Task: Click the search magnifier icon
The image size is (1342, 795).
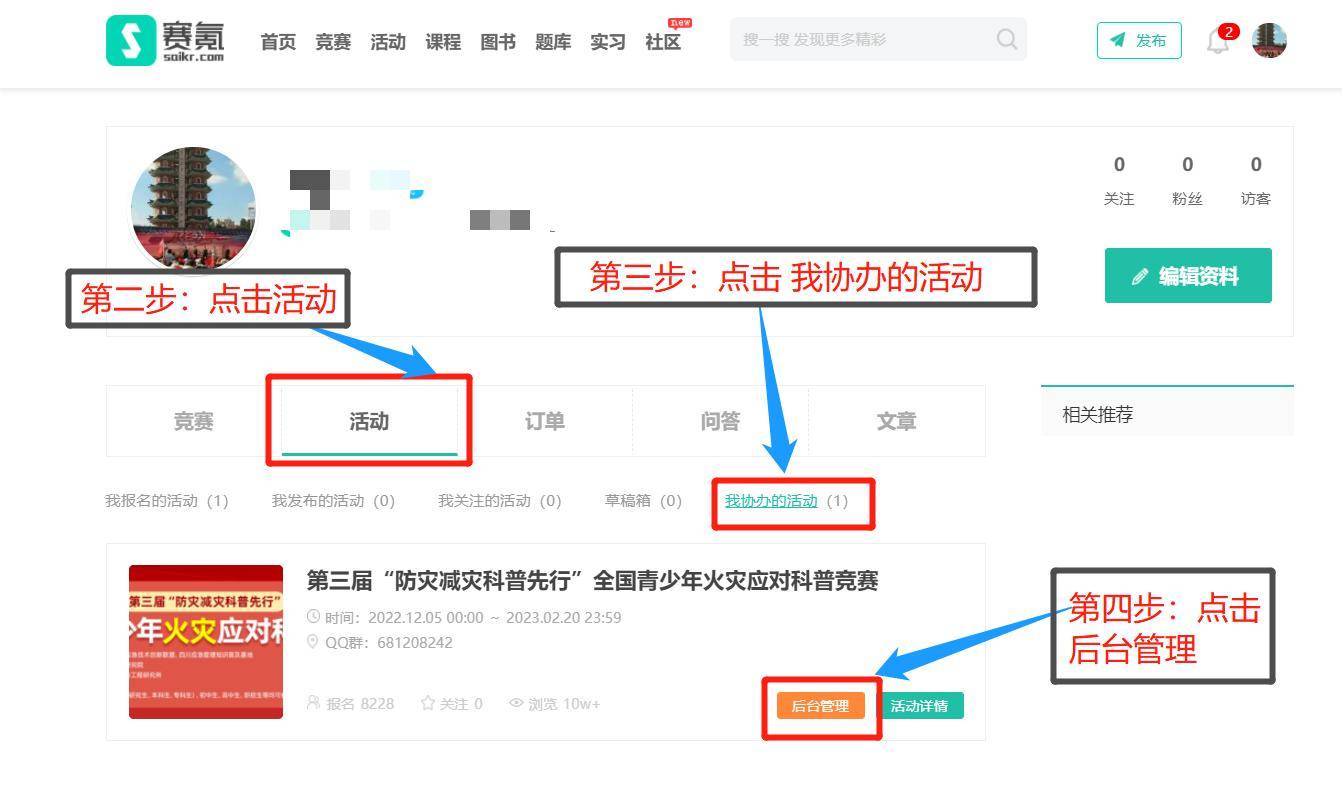Action: (x=1006, y=40)
